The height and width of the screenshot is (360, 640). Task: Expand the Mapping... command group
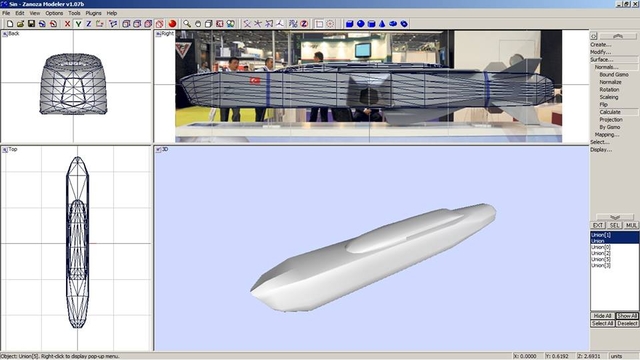[x=607, y=135]
